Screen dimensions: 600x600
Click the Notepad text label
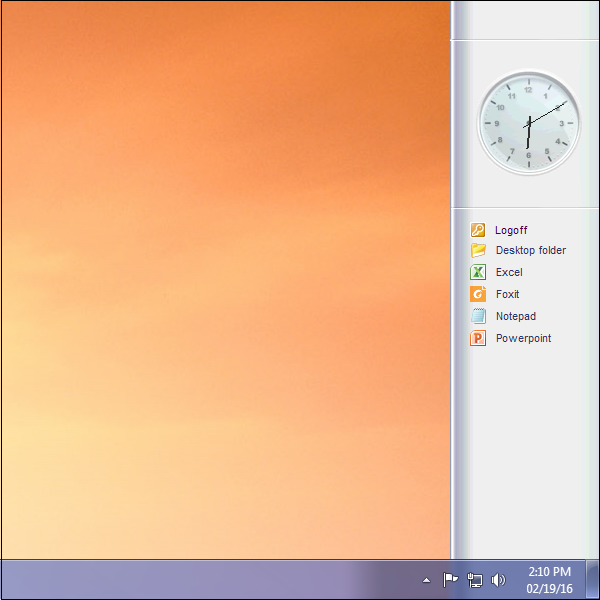(x=516, y=316)
